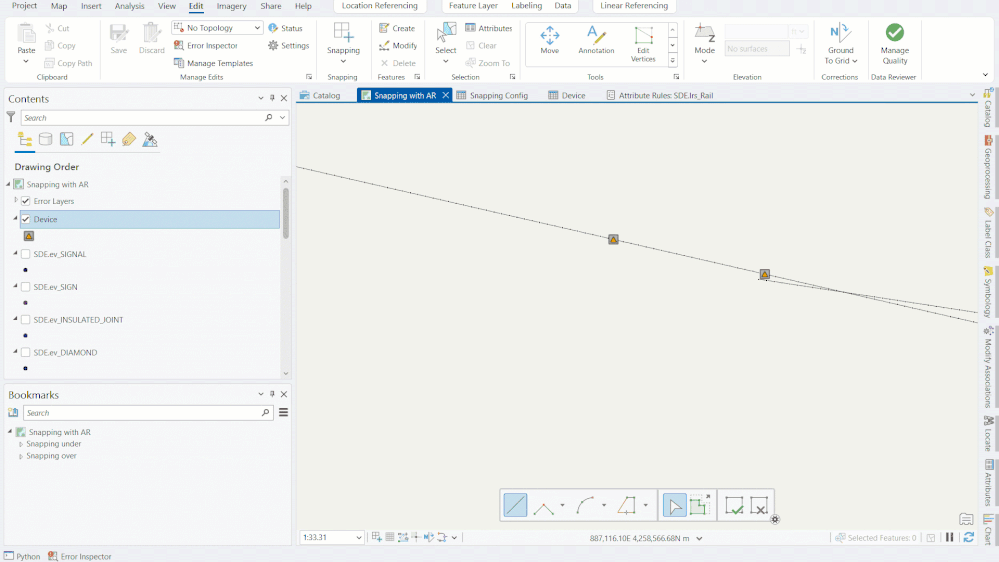Open the Linear Referencing tab
999x562 pixels.
point(634,6)
